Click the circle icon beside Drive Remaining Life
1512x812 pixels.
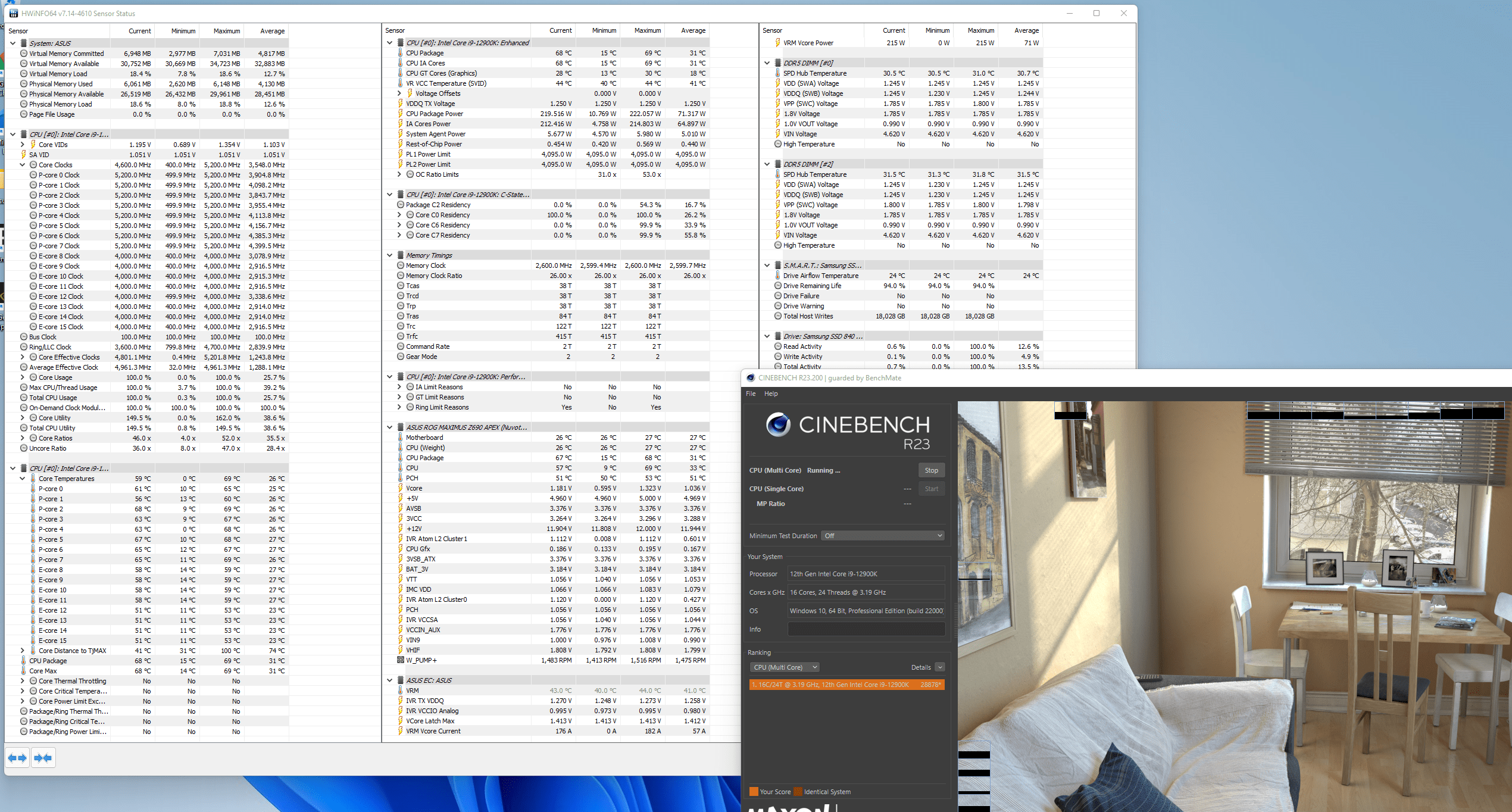[777, 286]
